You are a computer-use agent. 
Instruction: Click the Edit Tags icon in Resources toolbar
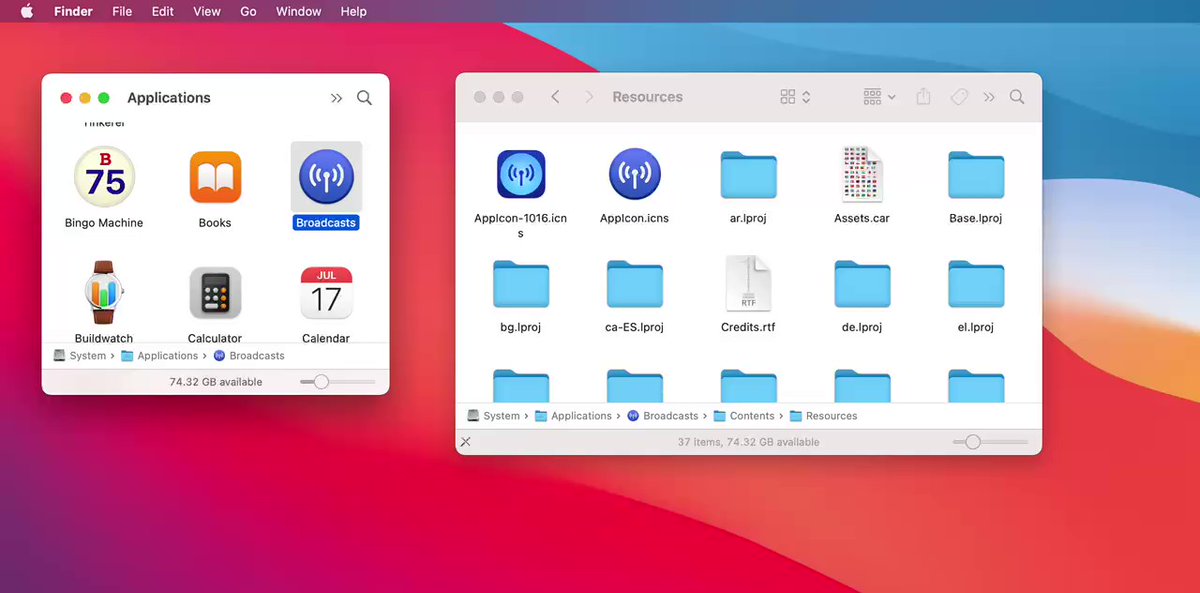tap(958, 97)
